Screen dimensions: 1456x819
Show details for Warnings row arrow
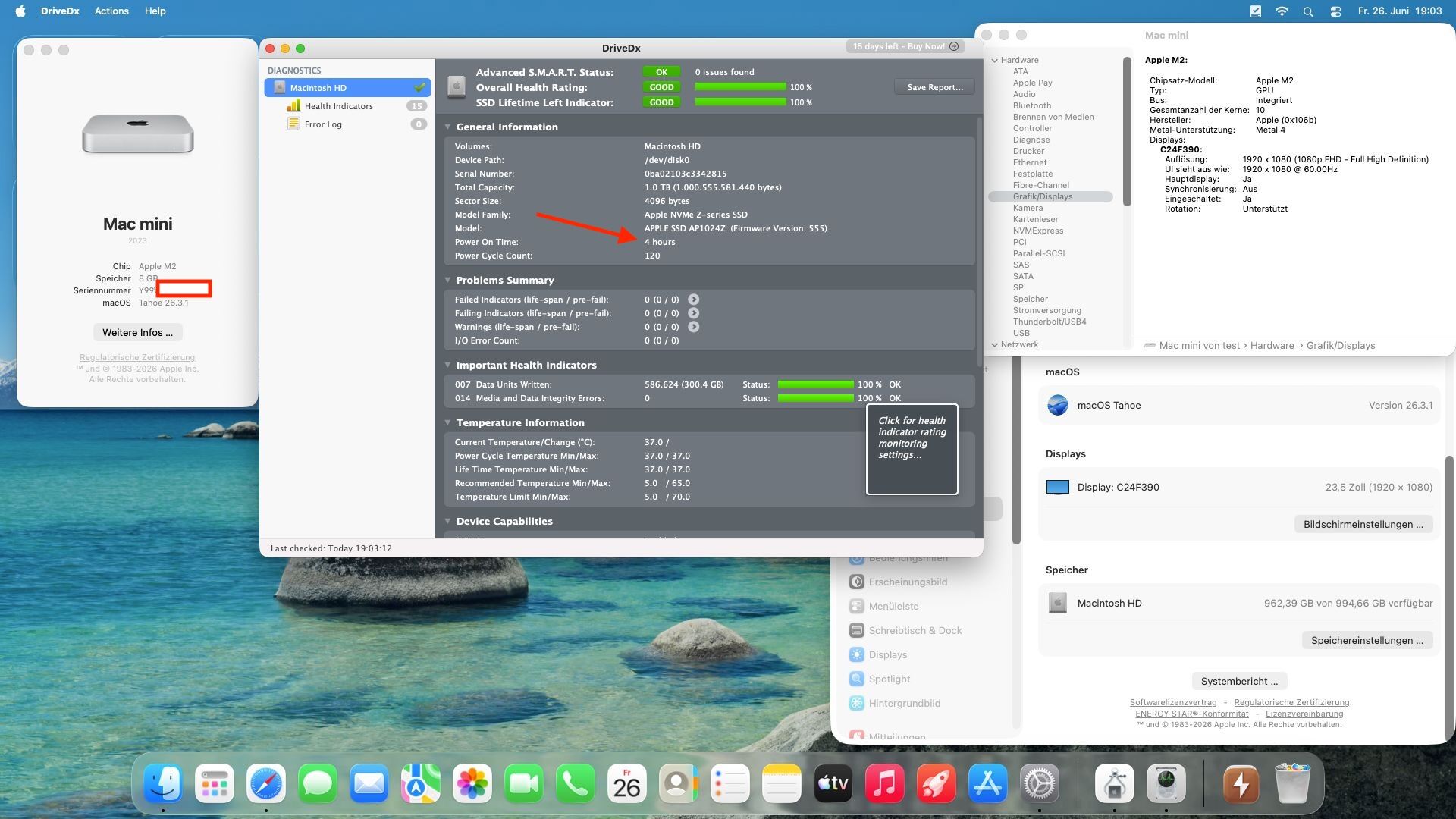(694, 327)
